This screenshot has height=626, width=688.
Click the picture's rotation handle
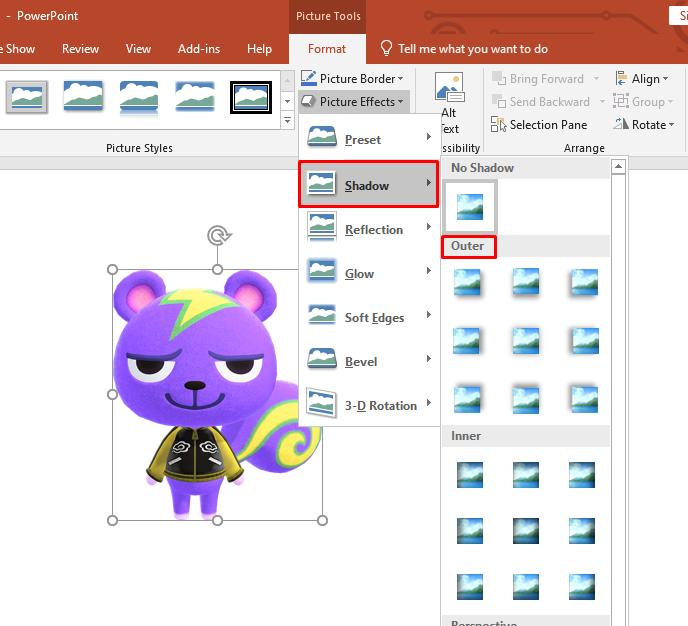click(x=219, y=236)
